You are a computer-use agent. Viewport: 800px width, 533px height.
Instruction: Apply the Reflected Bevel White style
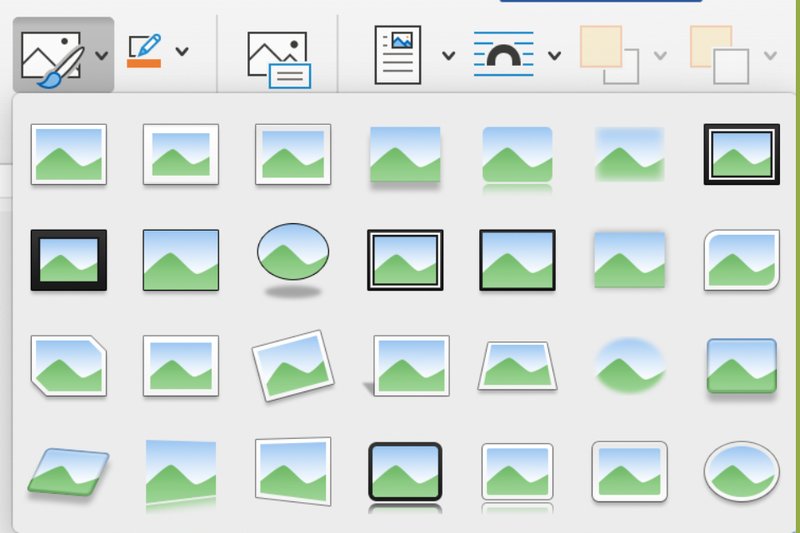coord(517,477)
